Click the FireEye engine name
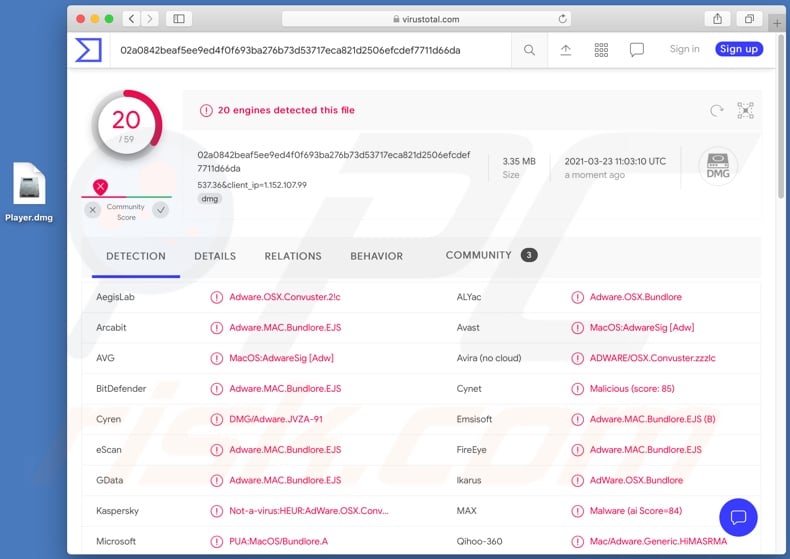Viewport: 790px width, 559px height. [x=472, y=450]
